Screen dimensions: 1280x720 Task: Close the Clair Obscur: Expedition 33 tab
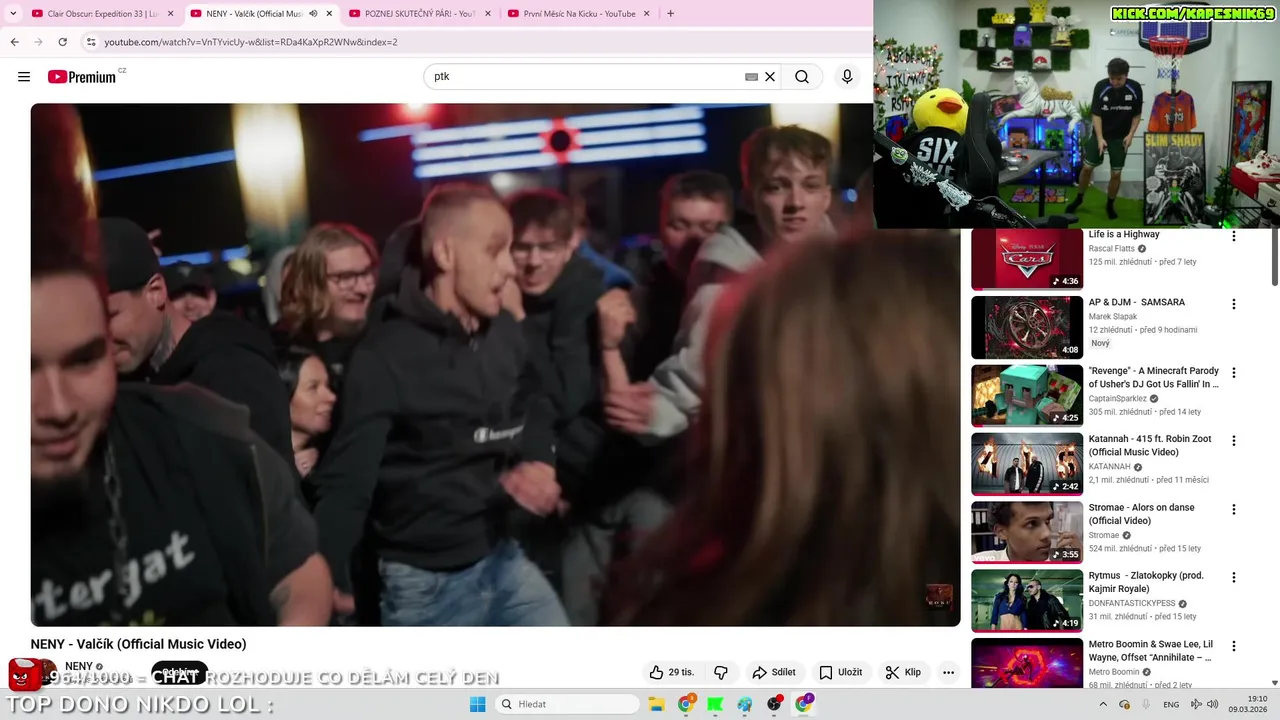pos(170,14)
